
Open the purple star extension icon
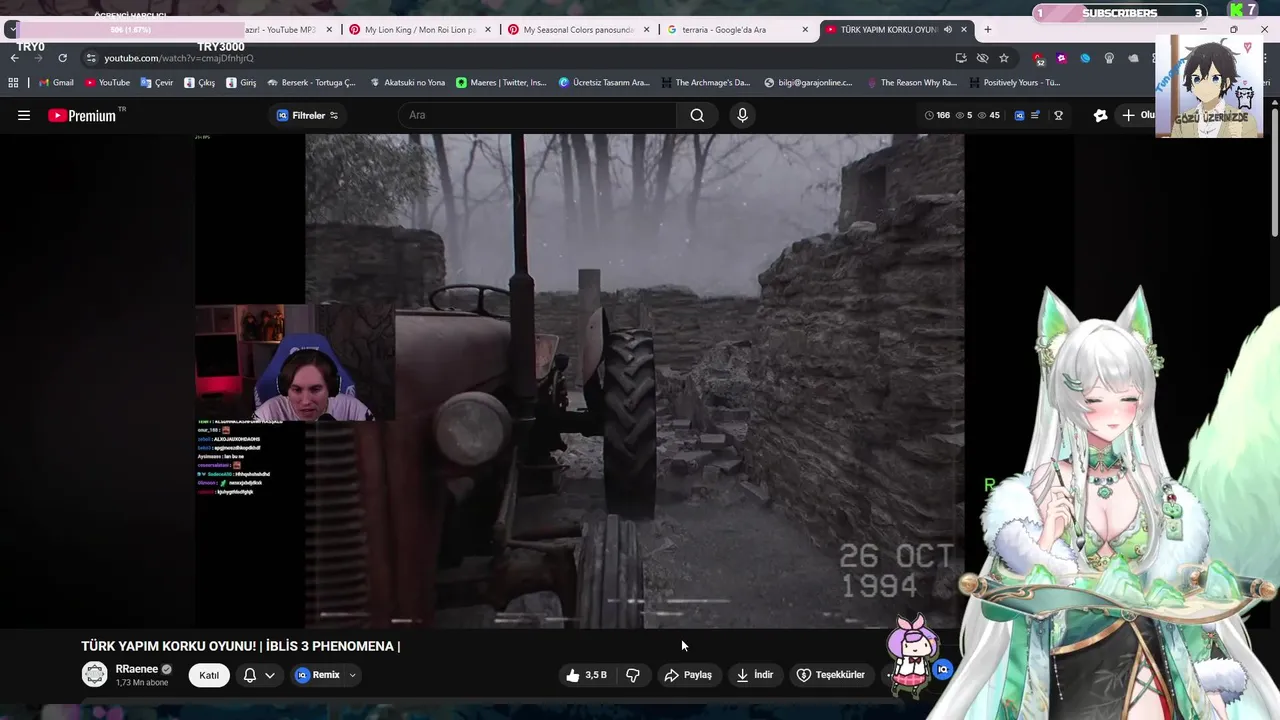pos(1061,58)
